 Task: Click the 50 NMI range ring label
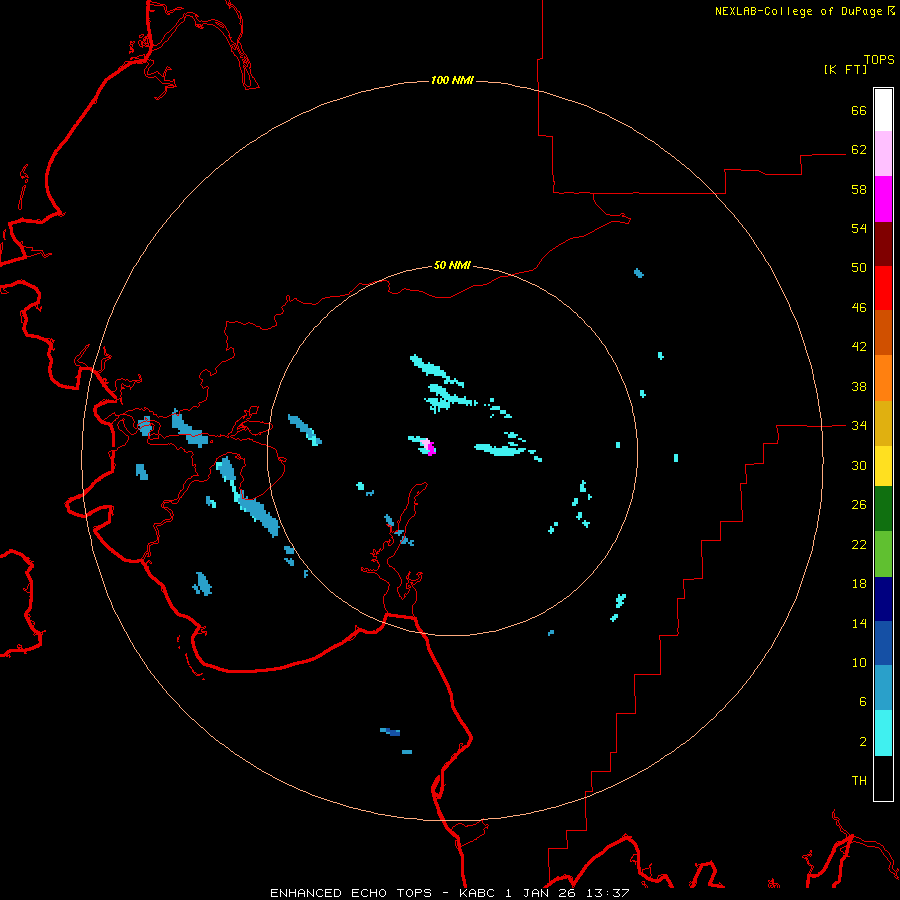pyautogui.click(x=452, y=265)
